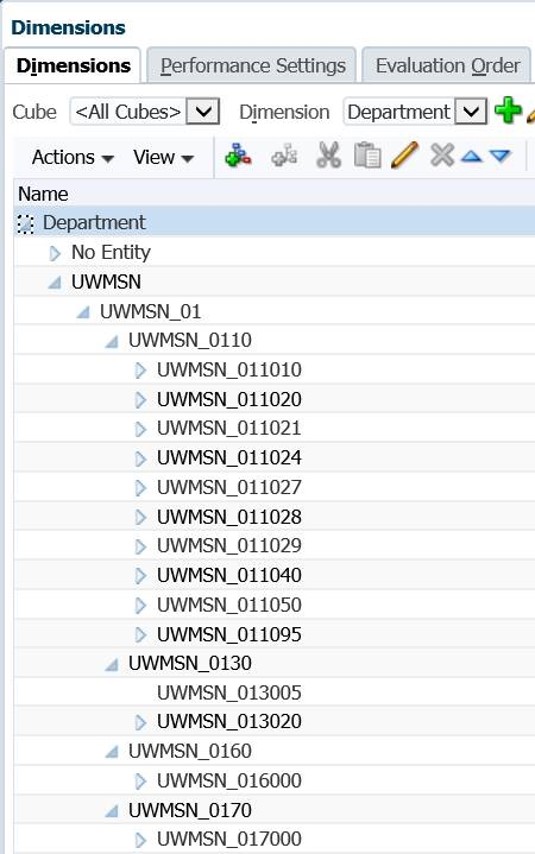Click the Move Up blue arrow
This screenshot has width=535, height=854.
472,157
